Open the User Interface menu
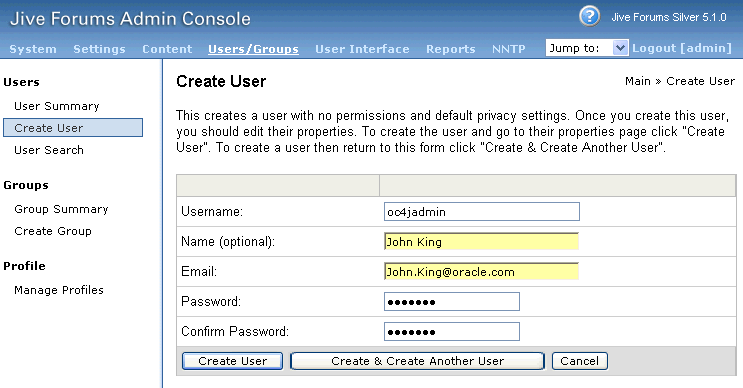This screenshot has width=743, height=388. click(x=362, y=49)
